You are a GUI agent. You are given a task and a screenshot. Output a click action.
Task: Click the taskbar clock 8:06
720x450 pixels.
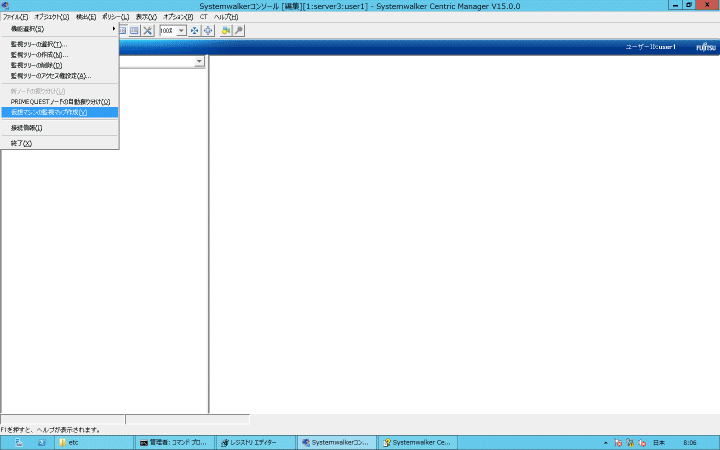point(690,443)
